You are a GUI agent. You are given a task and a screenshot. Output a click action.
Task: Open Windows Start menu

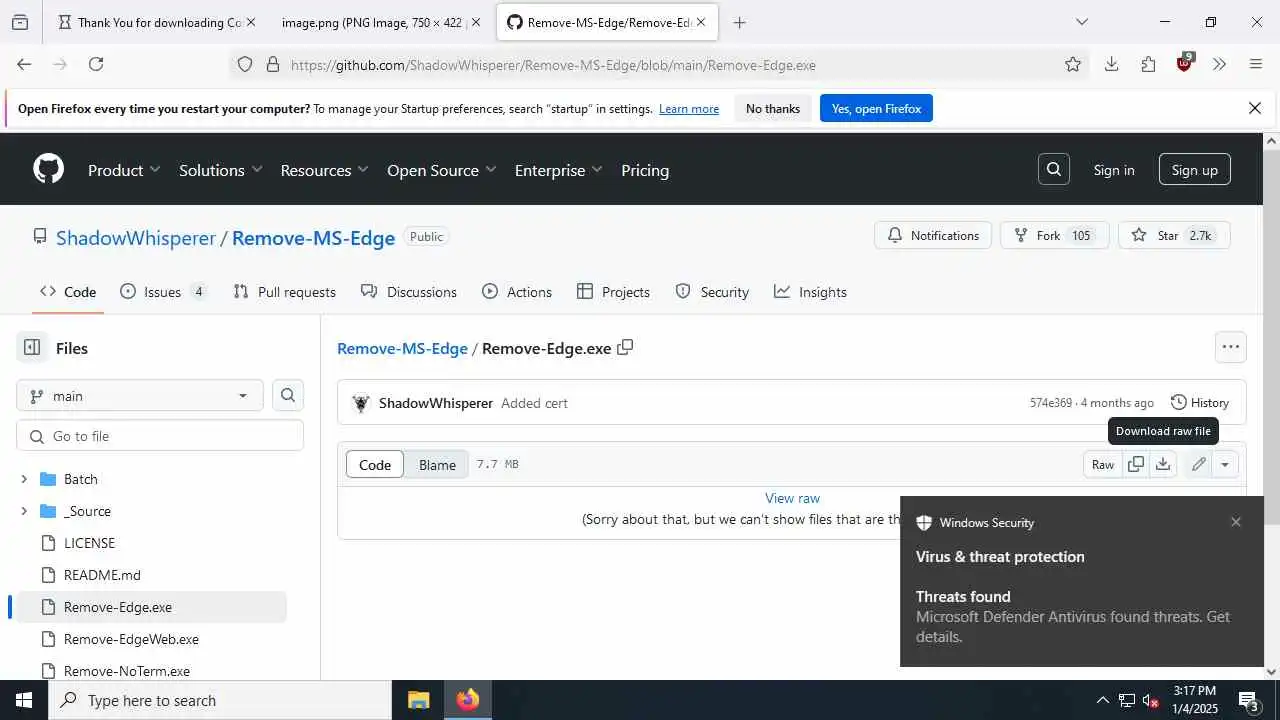tap(23, 700)
